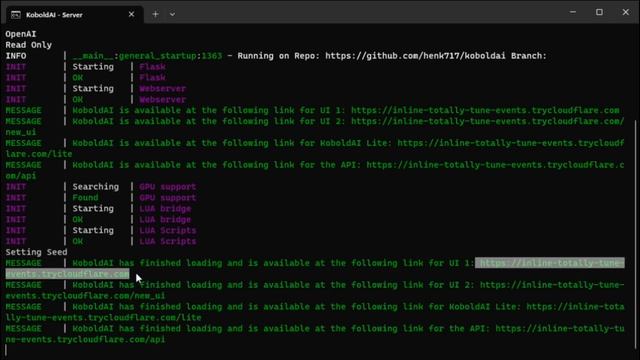The height and width of the screenshot is (360, 640).
Task: Click 'Starting' in the Flask row
Action: [x=93, y=67]
